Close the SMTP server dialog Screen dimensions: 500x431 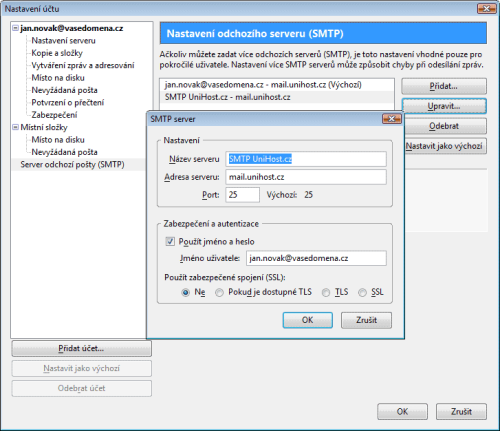click(x=392, y=119)
